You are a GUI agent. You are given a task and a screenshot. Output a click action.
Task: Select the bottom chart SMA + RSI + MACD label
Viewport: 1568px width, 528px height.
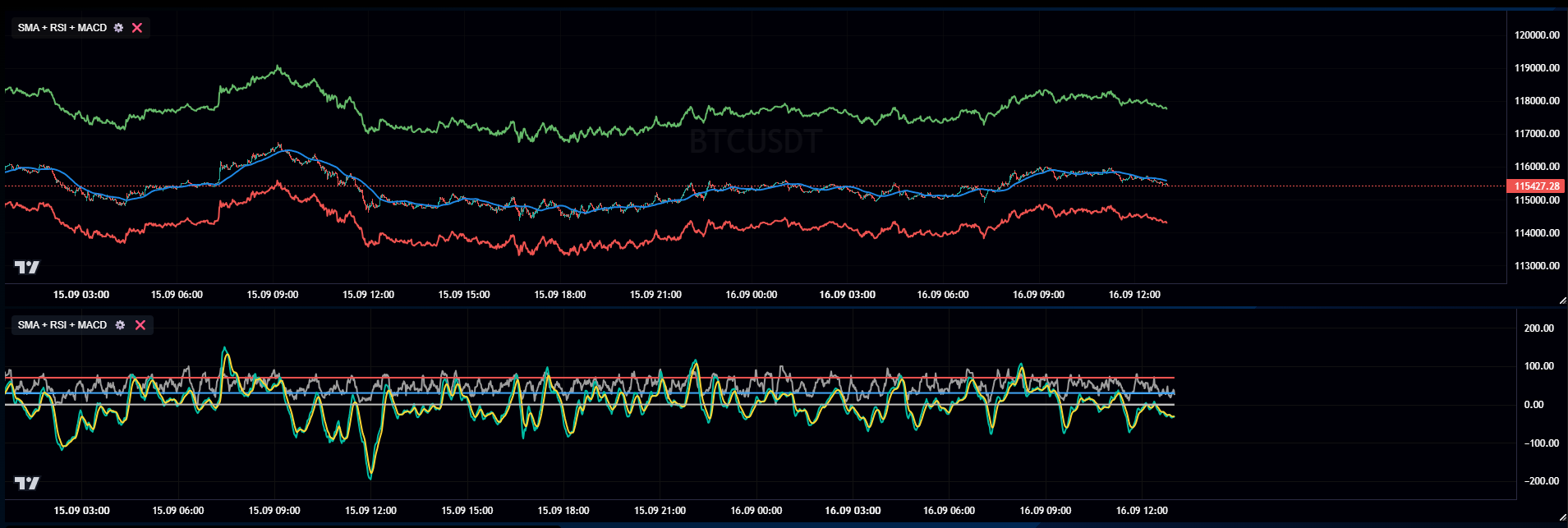click(x=62, y=325)
